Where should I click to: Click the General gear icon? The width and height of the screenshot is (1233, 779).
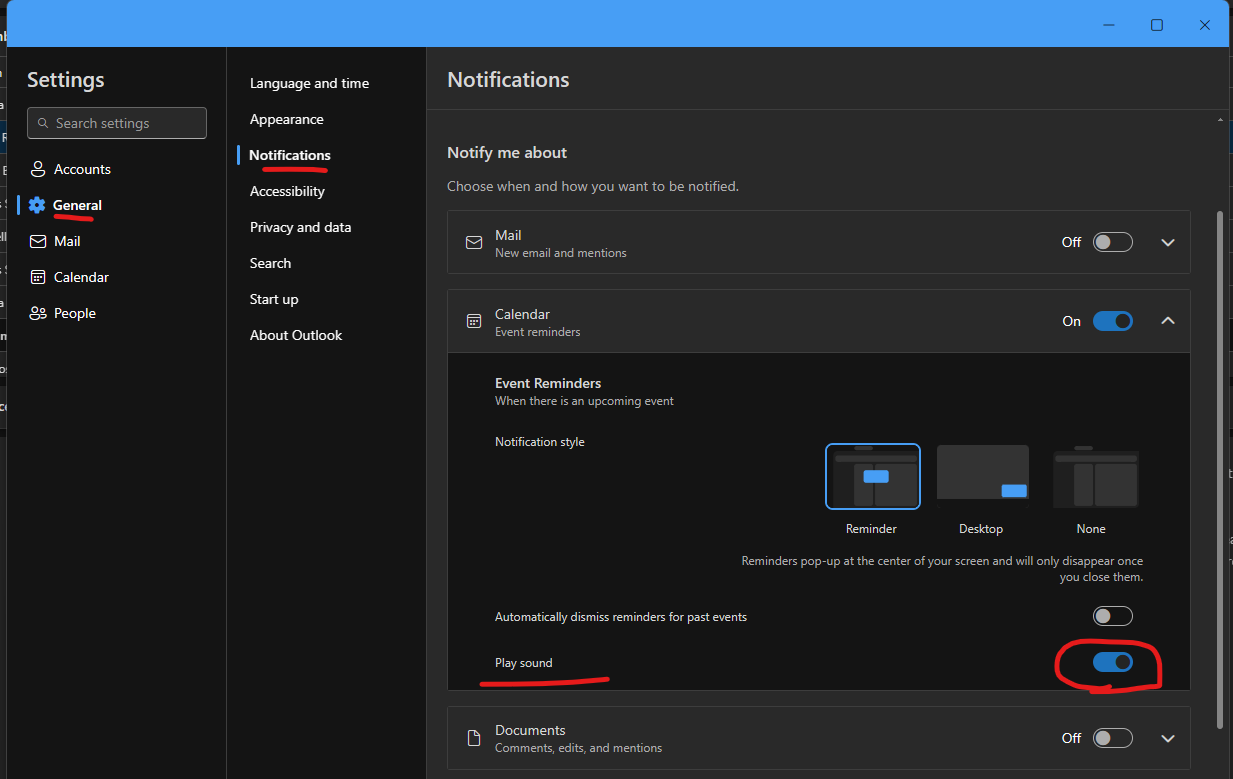click(x=37, y=205)
